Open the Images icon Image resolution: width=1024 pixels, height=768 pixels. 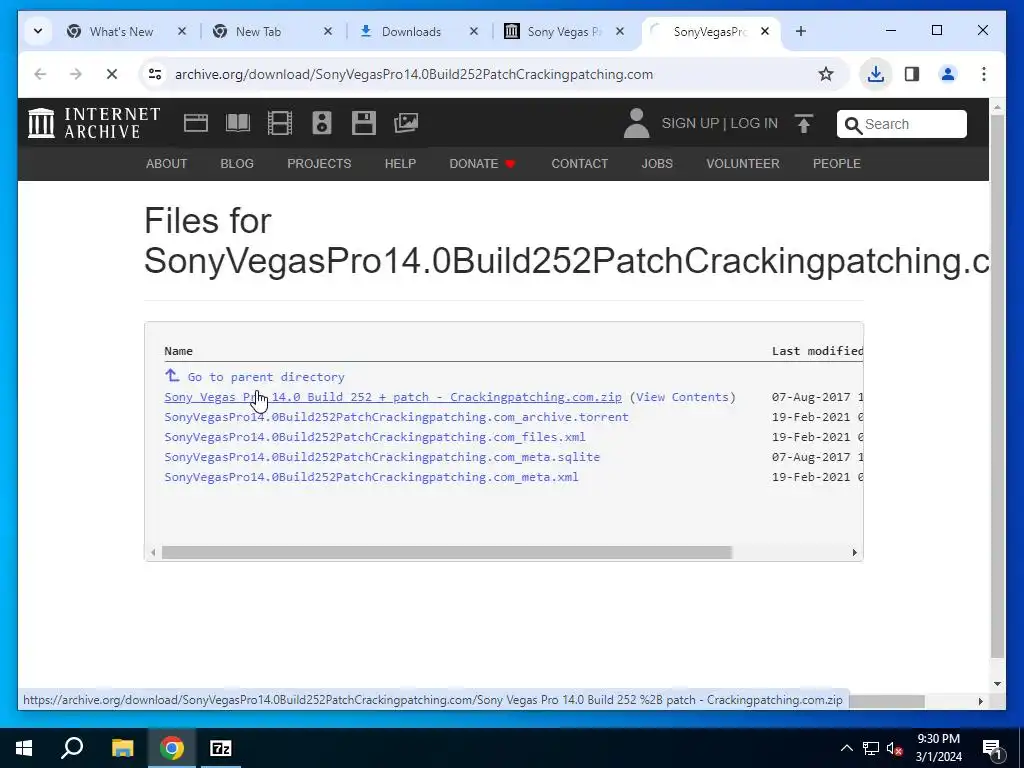pyautogui.click(x=406, y=123)
